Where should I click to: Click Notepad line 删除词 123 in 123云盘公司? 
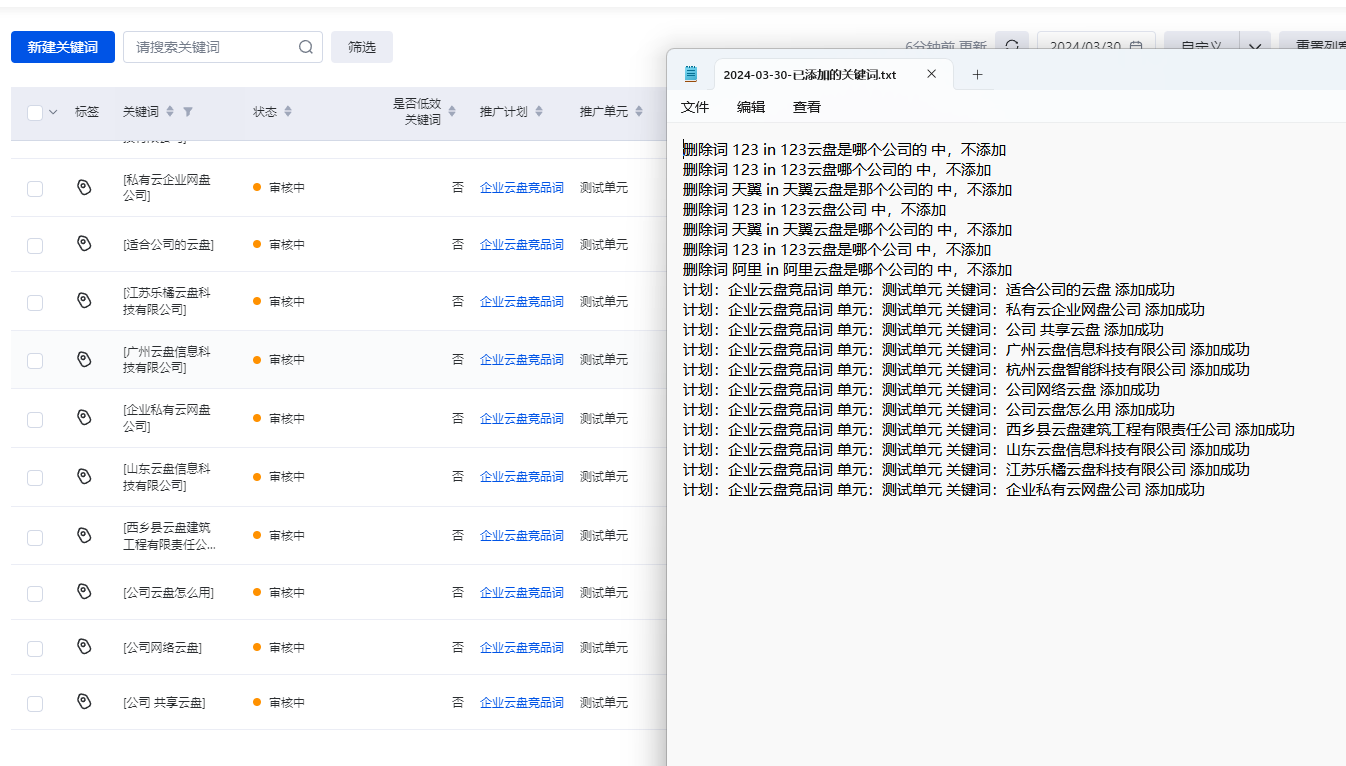814,209
